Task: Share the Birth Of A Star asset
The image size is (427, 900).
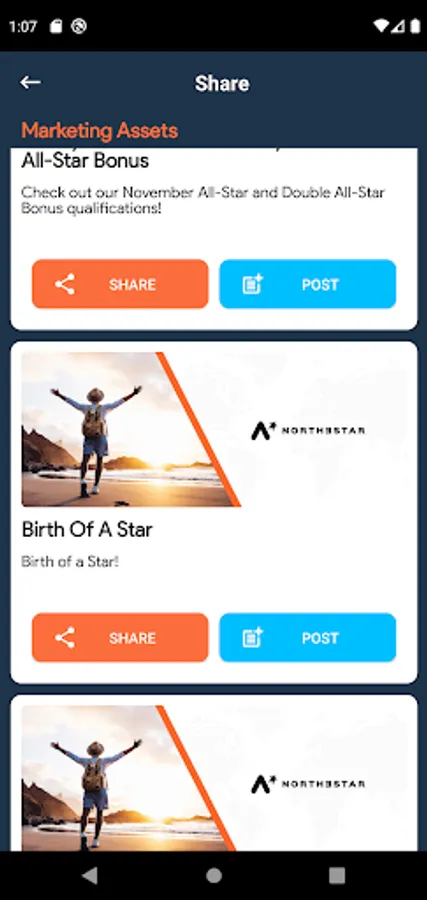Action: [120, 638]
